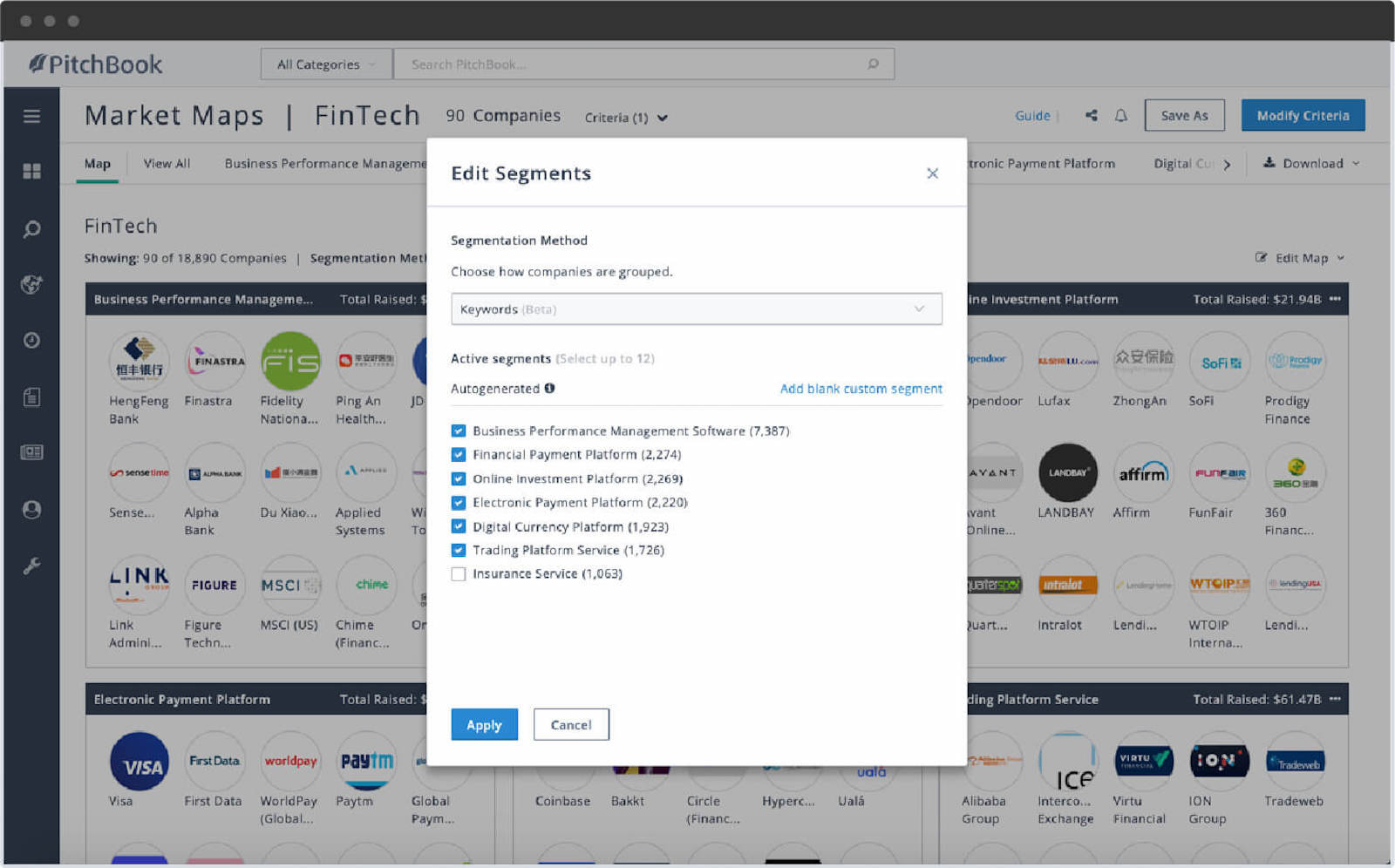
Task: Open Online Investment Platform options ellipsis
Action: click(1335, 299)
